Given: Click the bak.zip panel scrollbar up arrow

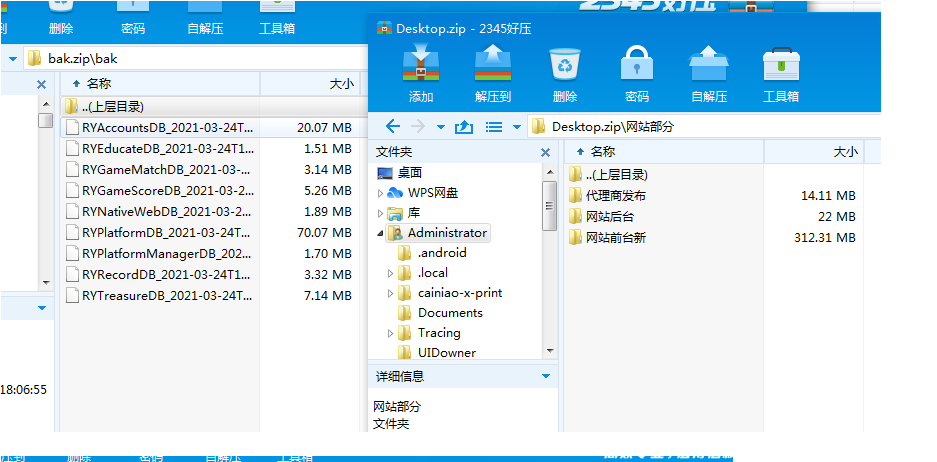Looking at the screenshot, I should coord(45,104).
